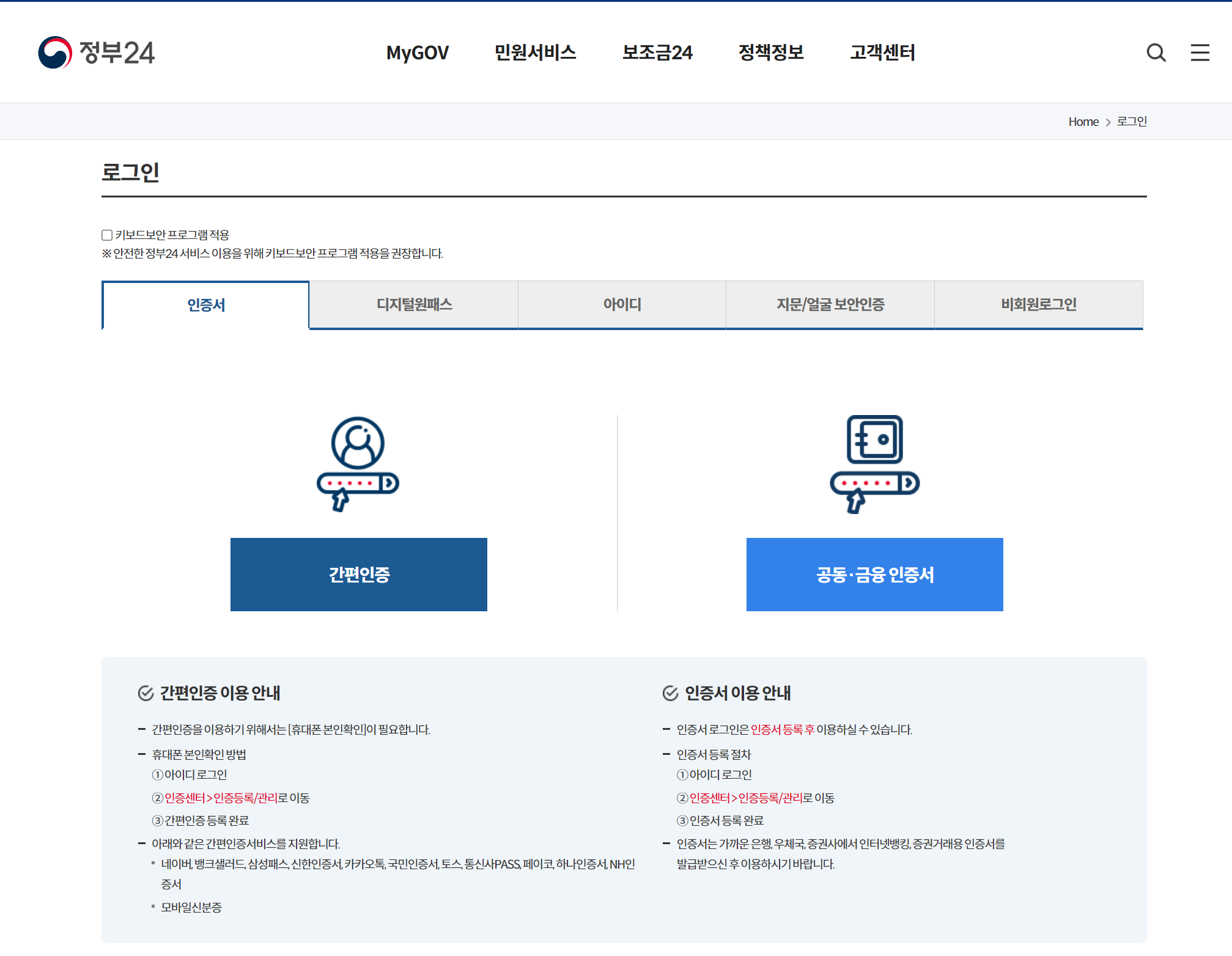Viewport: 1232px width, 956px height.
Task: Click the 로그인 breadcrumb text
Action: (1132, 122)
